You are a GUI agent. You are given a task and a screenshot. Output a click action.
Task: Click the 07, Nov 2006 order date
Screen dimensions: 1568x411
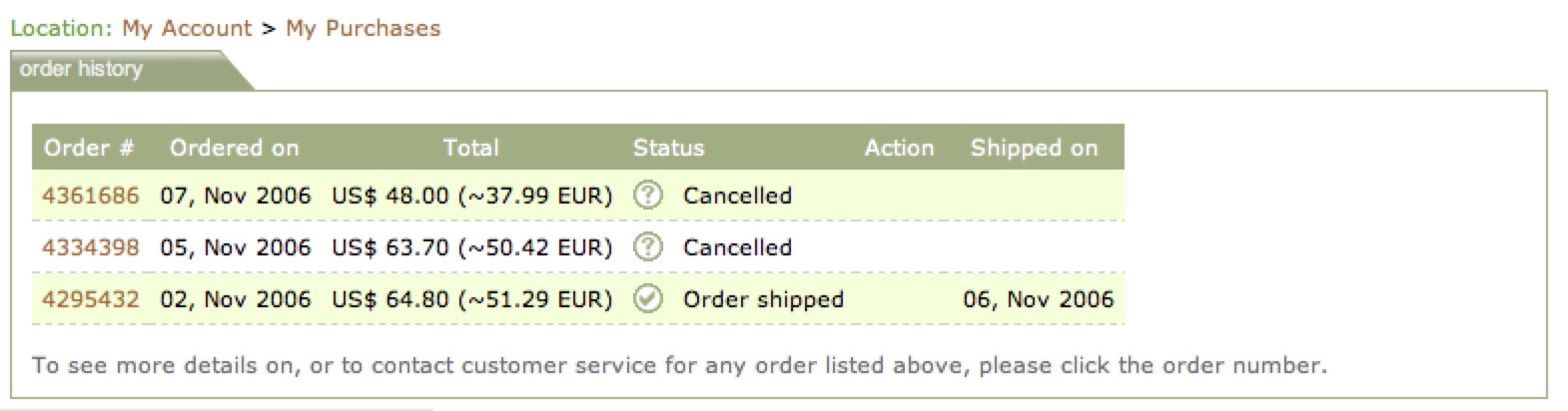236,196
